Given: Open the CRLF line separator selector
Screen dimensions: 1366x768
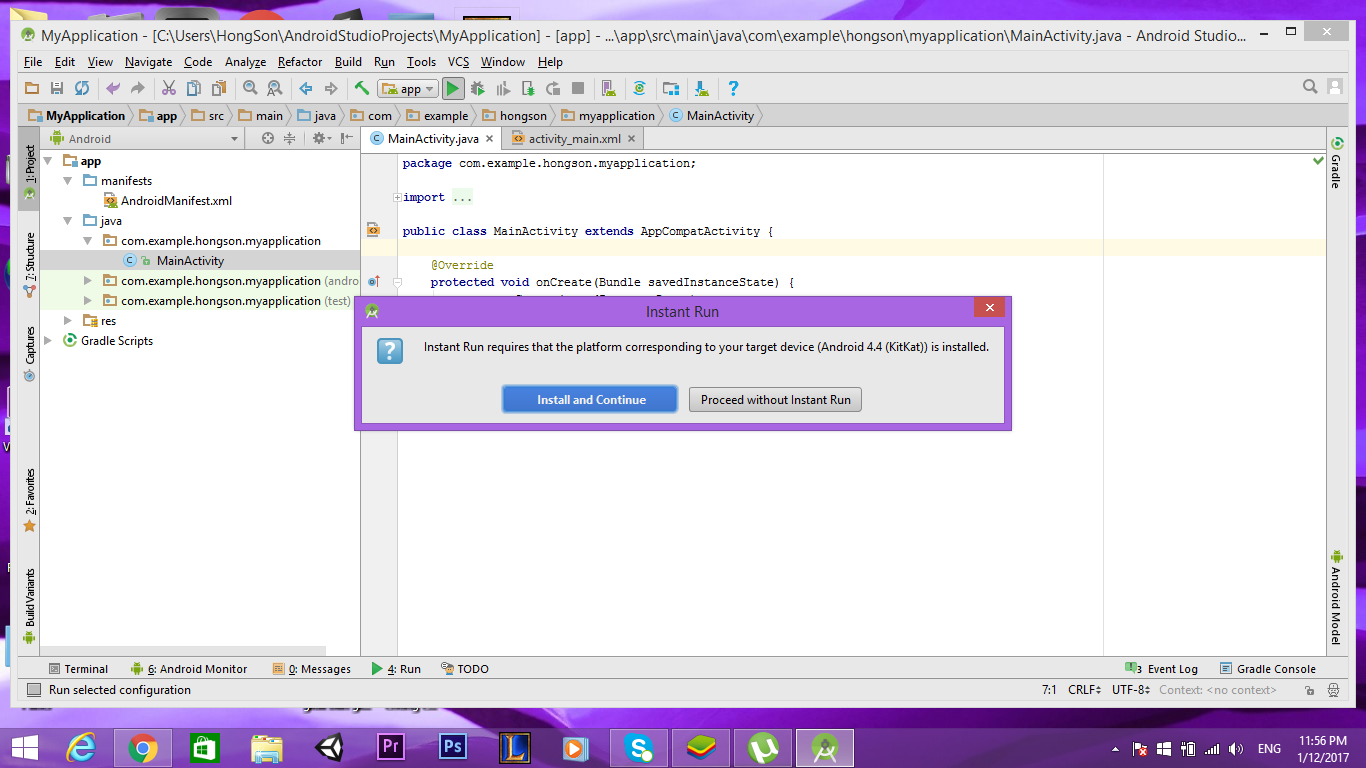Looking at the screenshot, I should coord(1084,690).
